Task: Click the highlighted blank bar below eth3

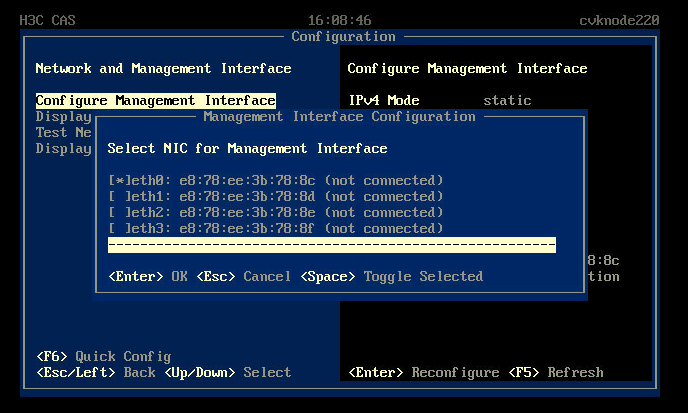Action: (331, 246)
